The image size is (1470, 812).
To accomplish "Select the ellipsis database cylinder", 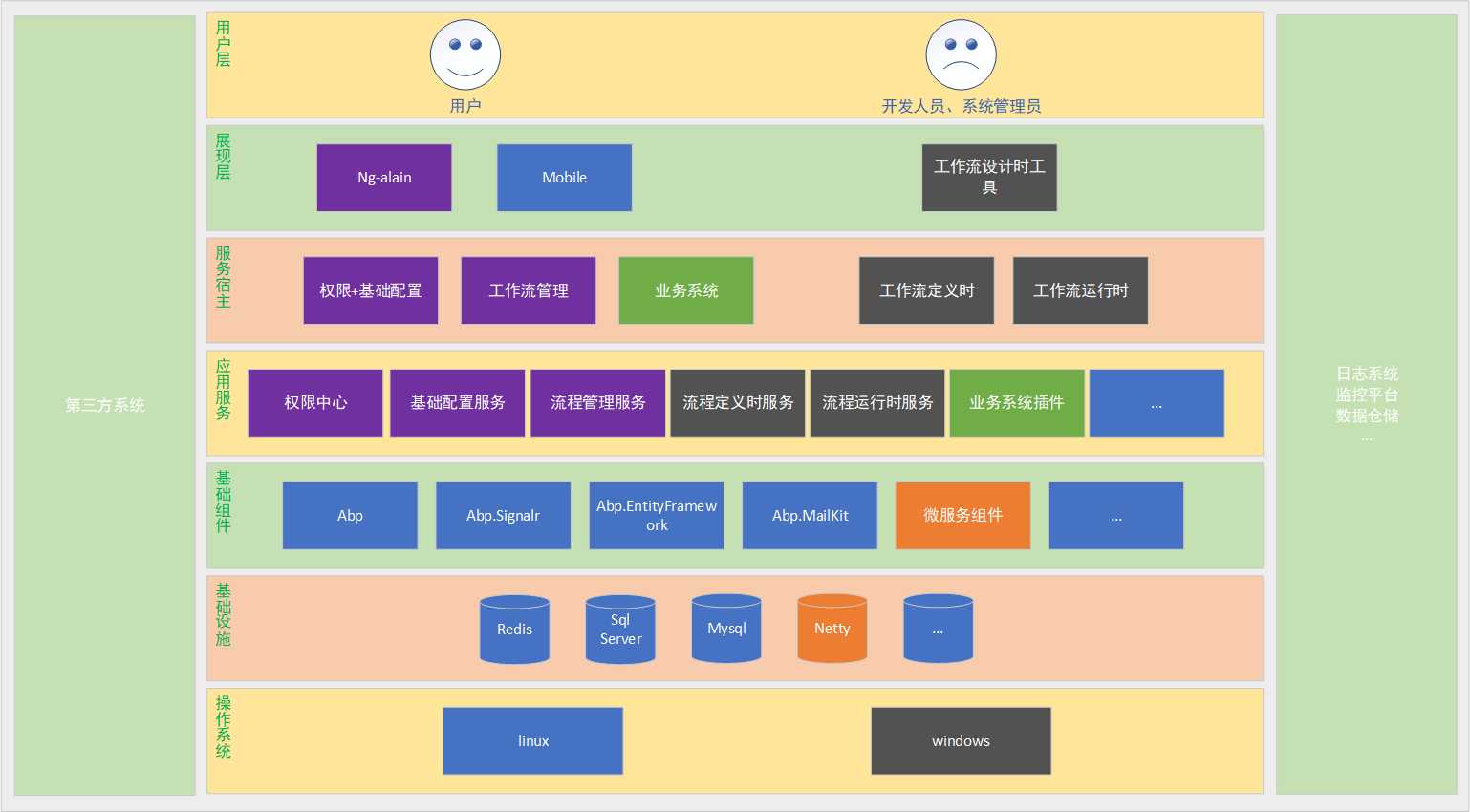I will click(939, 629).
